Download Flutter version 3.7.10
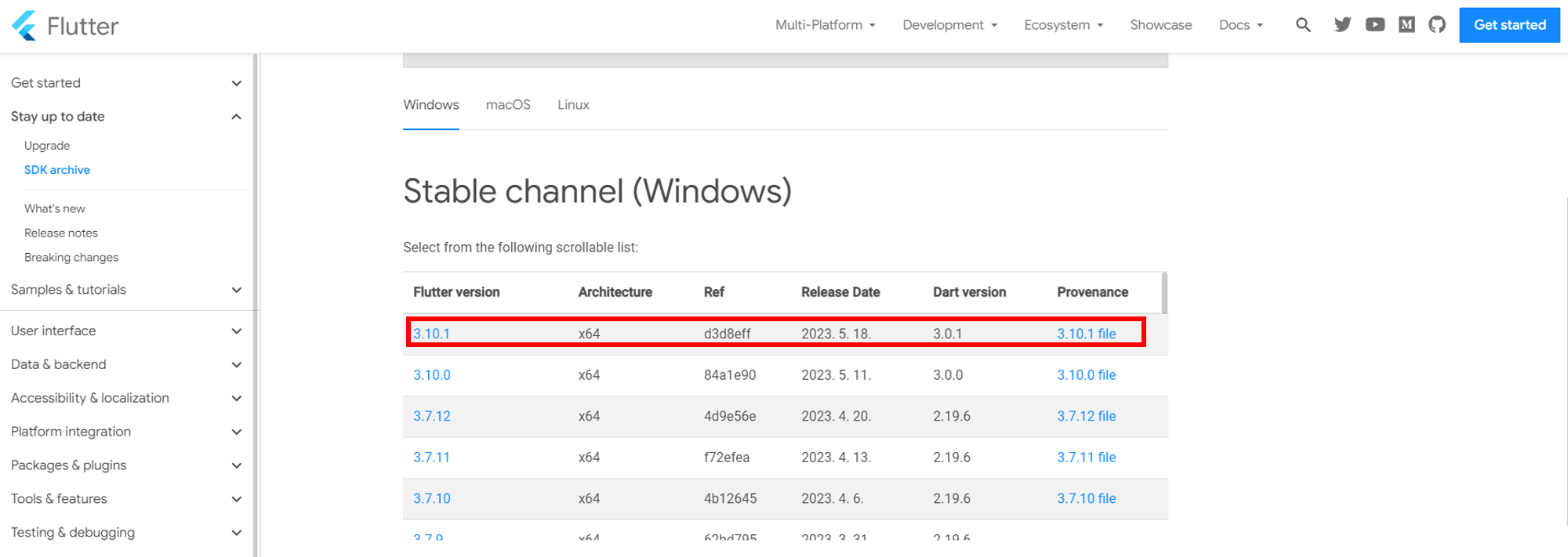This screenshot has width=1568, height=557. point(432,499)
